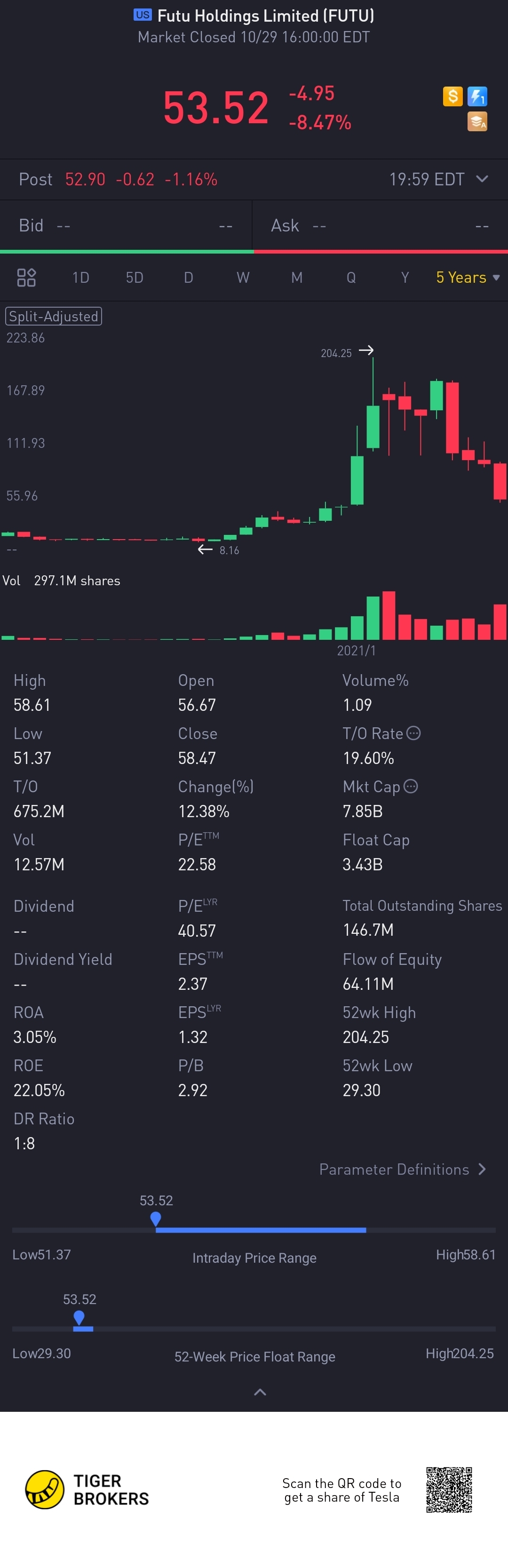This screenshot has width=508, height=1568.
Task: Tap the blue lightning bolt icon
Action: pos(477,96)
